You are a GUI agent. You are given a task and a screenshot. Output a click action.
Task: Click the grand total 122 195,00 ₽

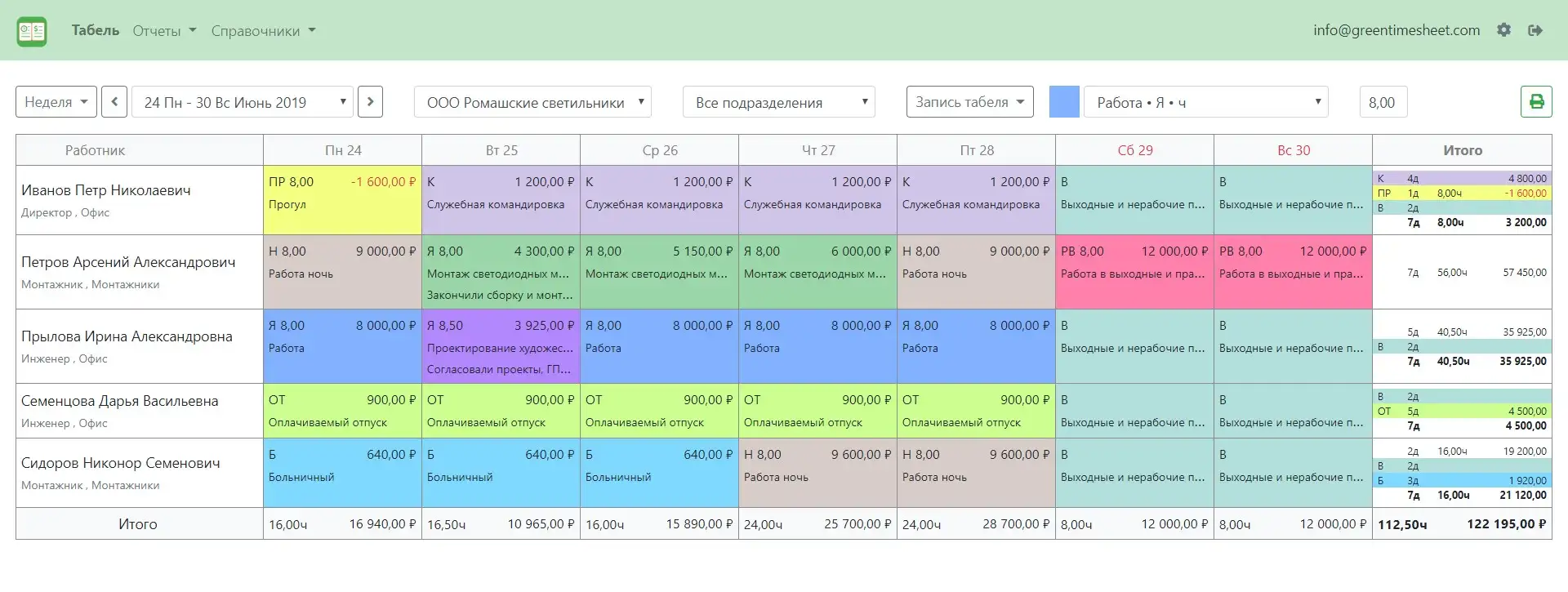1506,524
